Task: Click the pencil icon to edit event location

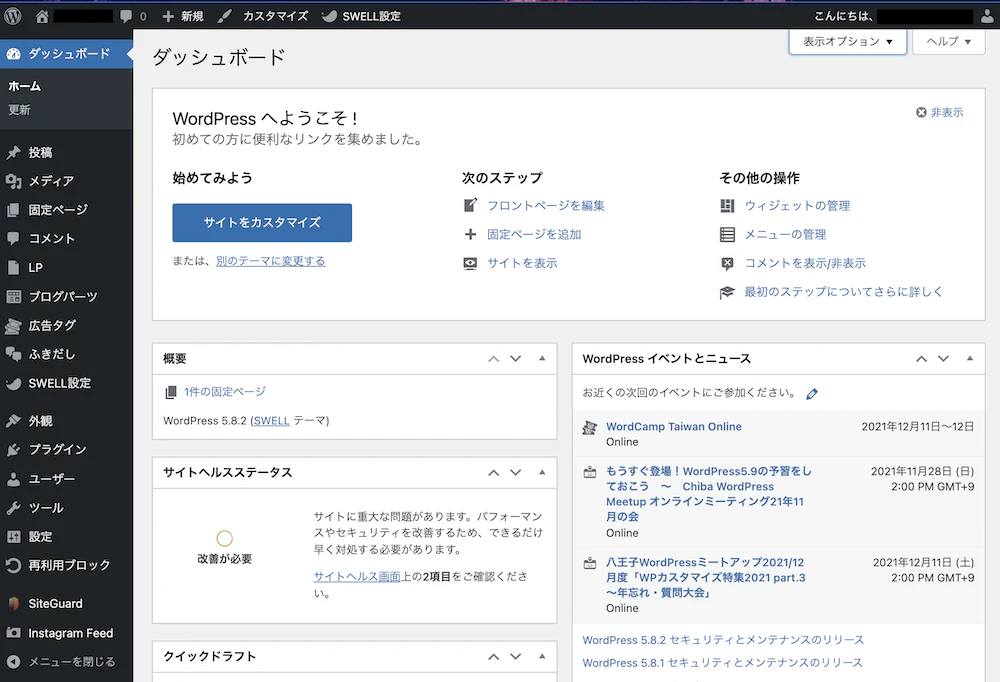Action: click(812, 394)
